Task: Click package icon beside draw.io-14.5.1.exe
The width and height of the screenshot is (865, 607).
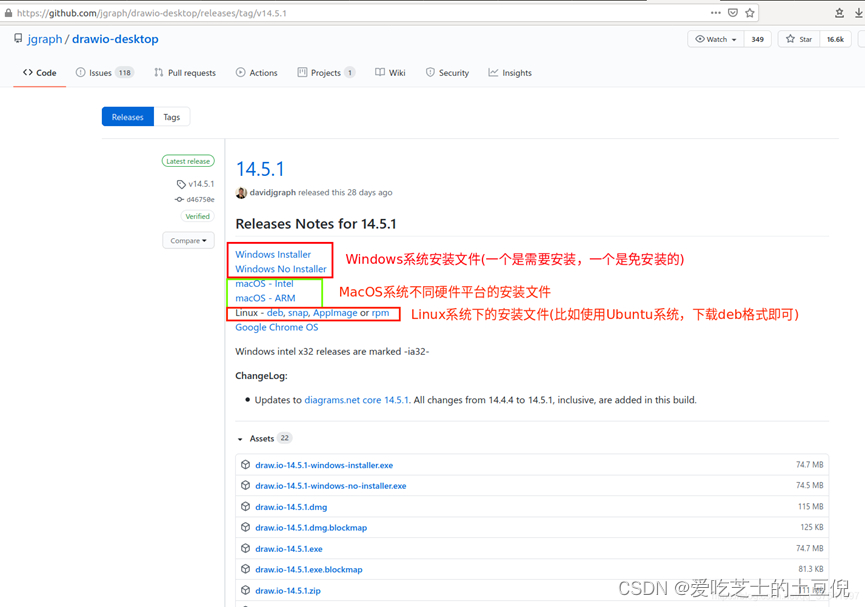Action: coord(245,549)
